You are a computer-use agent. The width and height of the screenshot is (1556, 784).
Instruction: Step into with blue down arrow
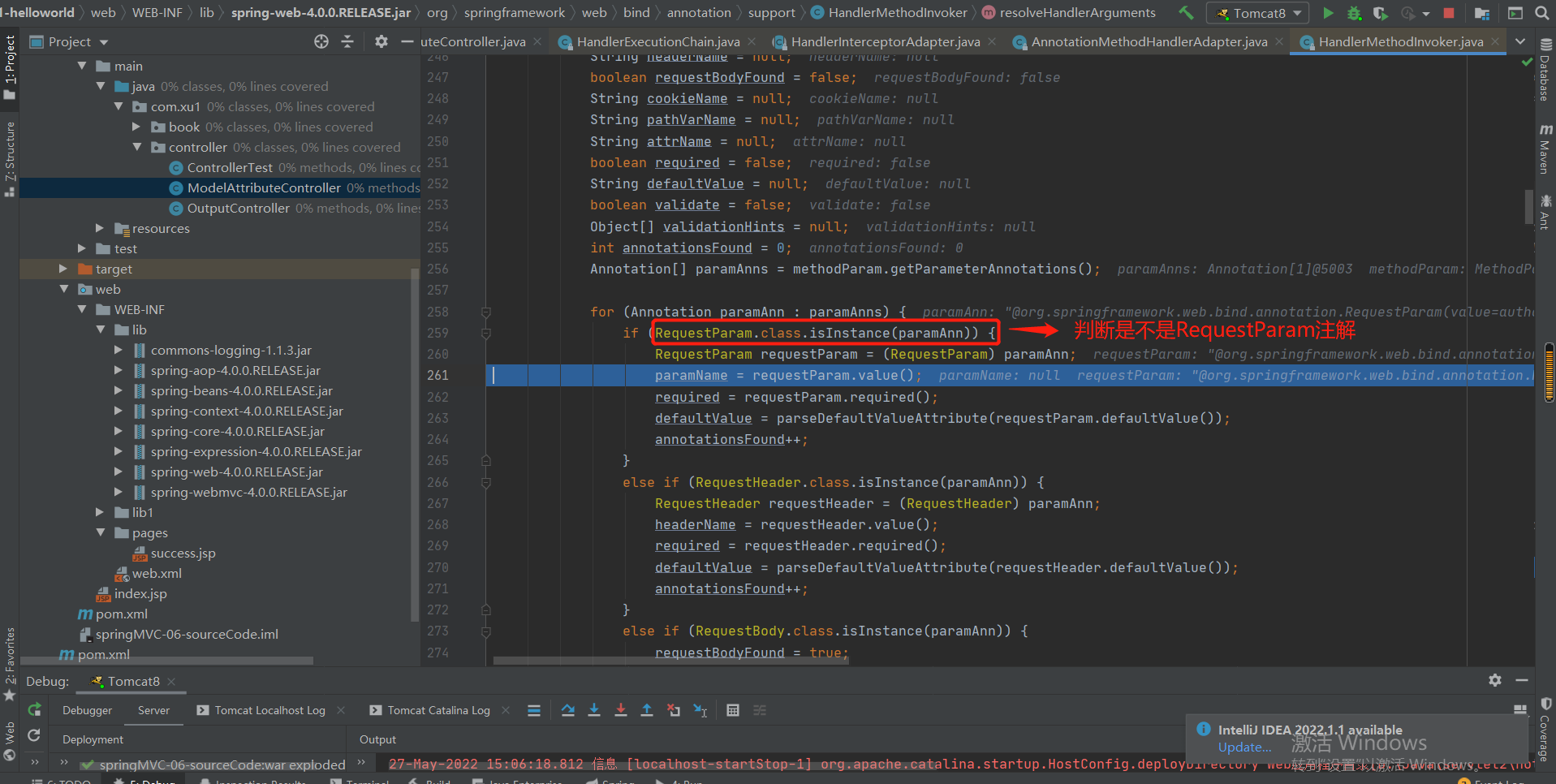point(594,710)
